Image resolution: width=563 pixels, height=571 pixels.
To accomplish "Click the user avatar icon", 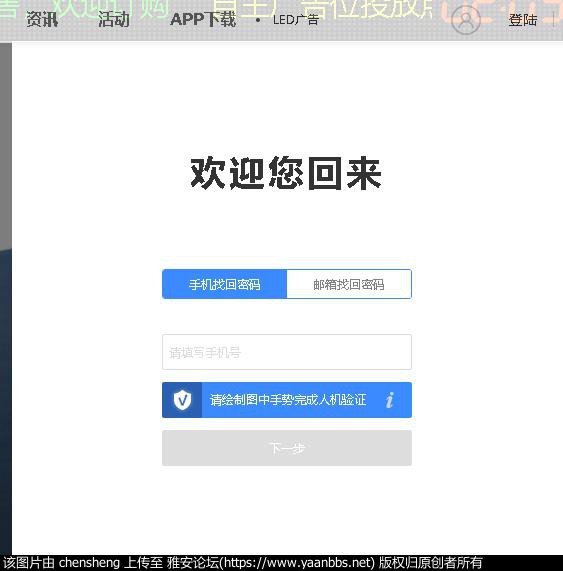I will coord(465,20).
